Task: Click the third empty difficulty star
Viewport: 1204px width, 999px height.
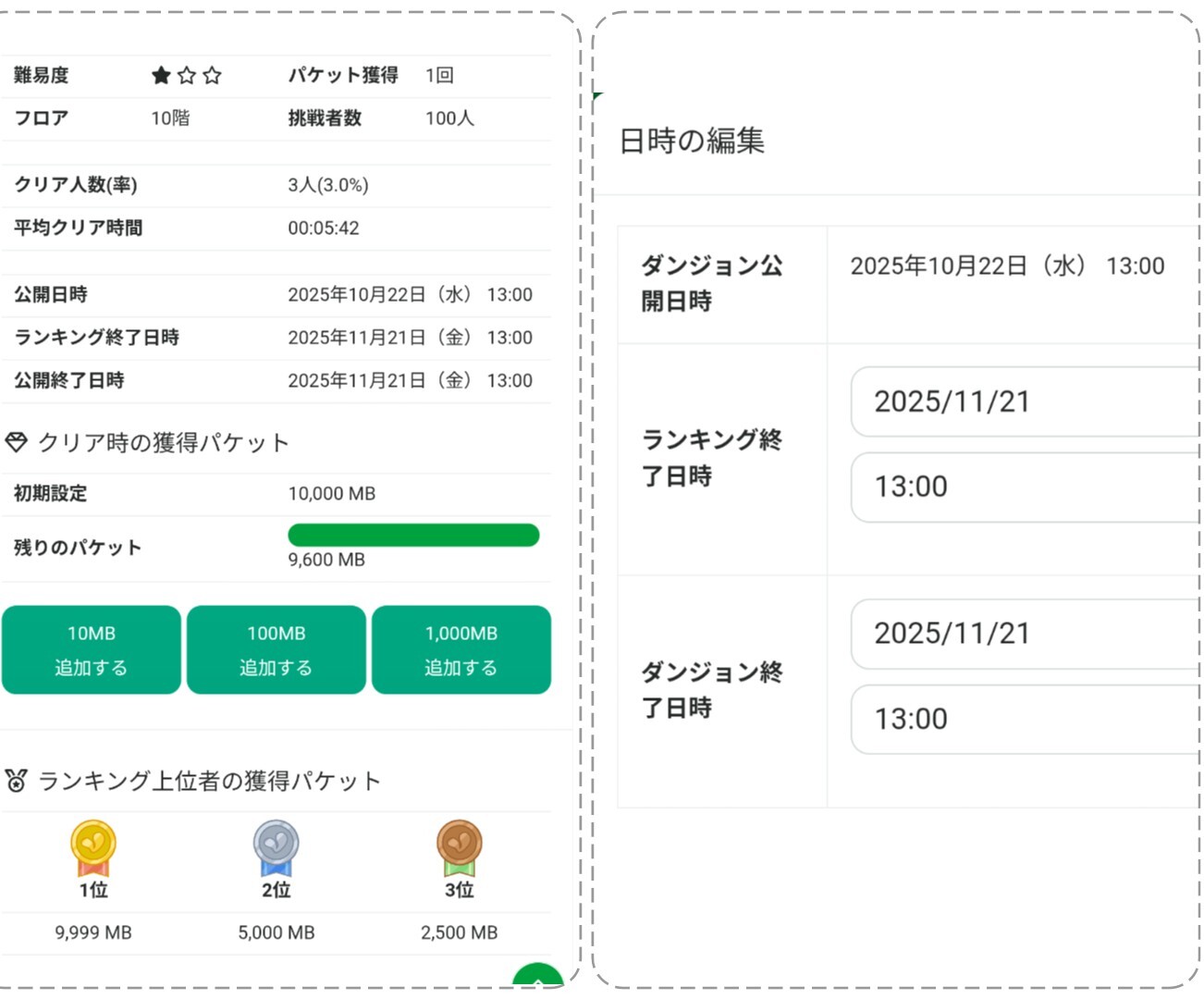Action: tap(212, 76)
